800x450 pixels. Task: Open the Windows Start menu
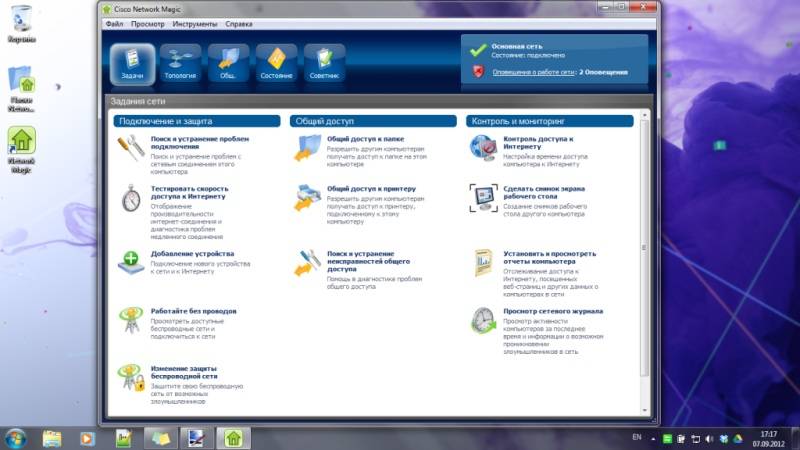tap(16, 437)
